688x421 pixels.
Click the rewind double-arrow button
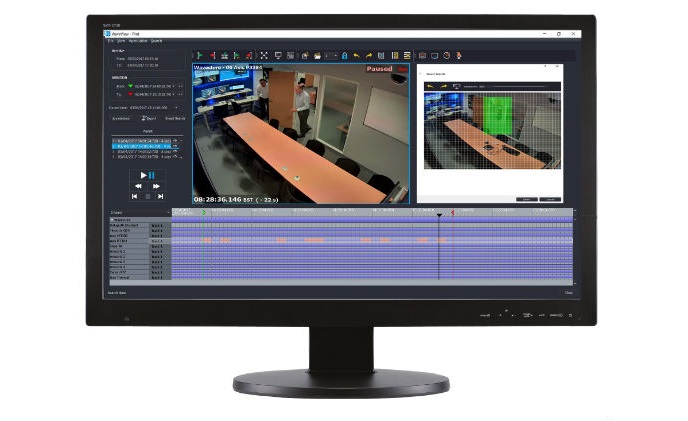(138, 186)
